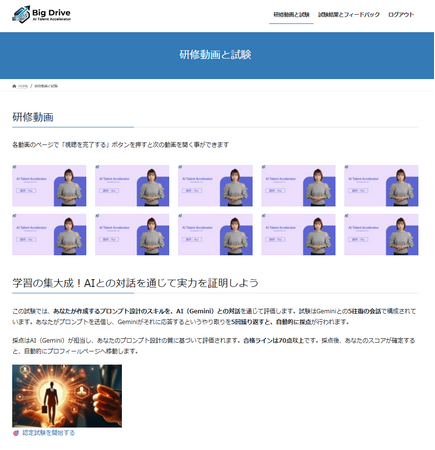This screenshot has height=450, width=435.
Task: Open the first video in bottom row
Action: 49,235
